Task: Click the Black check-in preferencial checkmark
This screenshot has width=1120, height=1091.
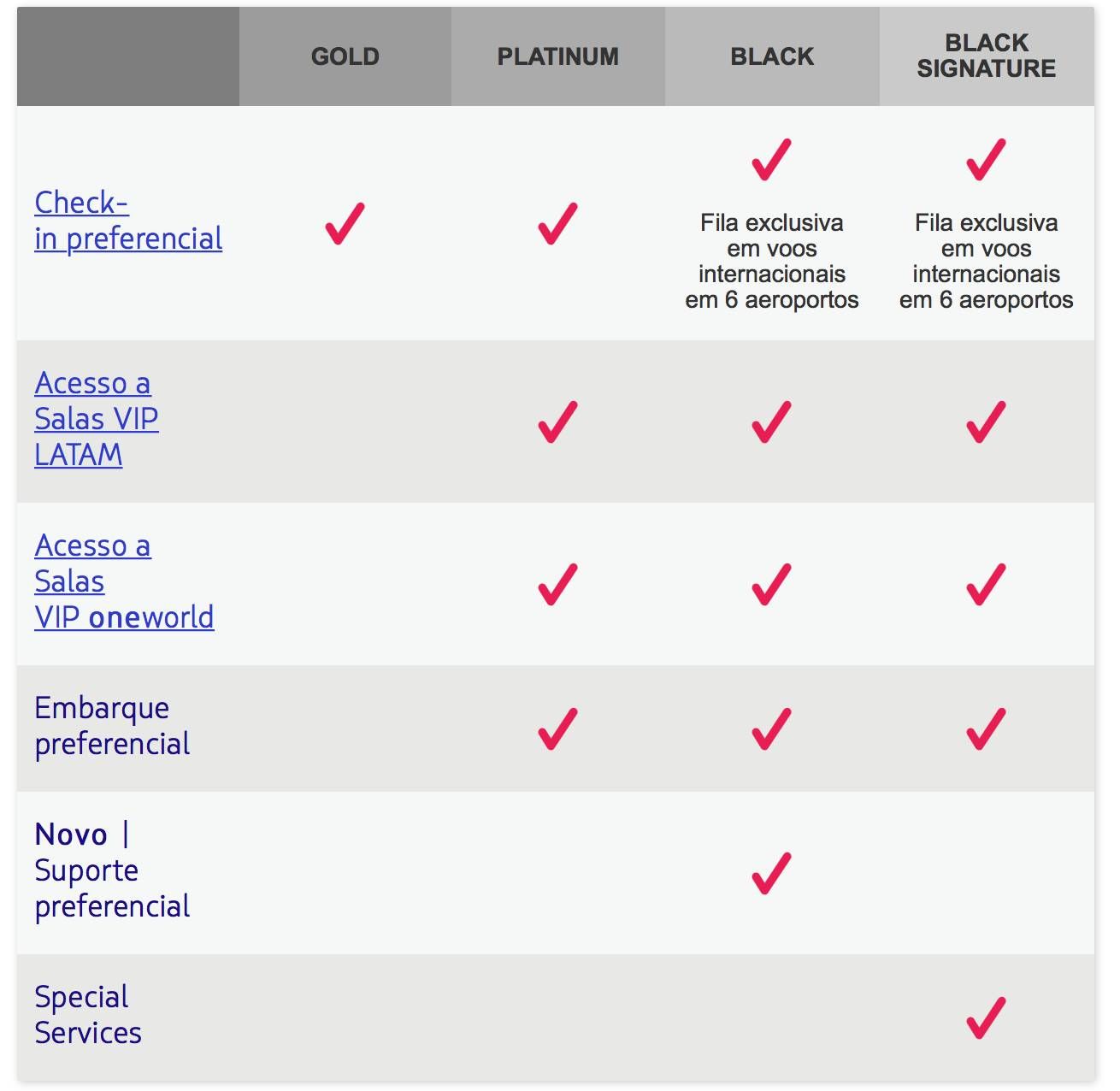Action: 772,160
